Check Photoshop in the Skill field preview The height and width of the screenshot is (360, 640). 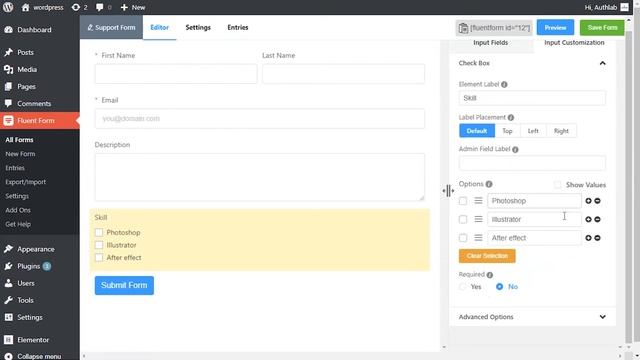click(99, 232)
